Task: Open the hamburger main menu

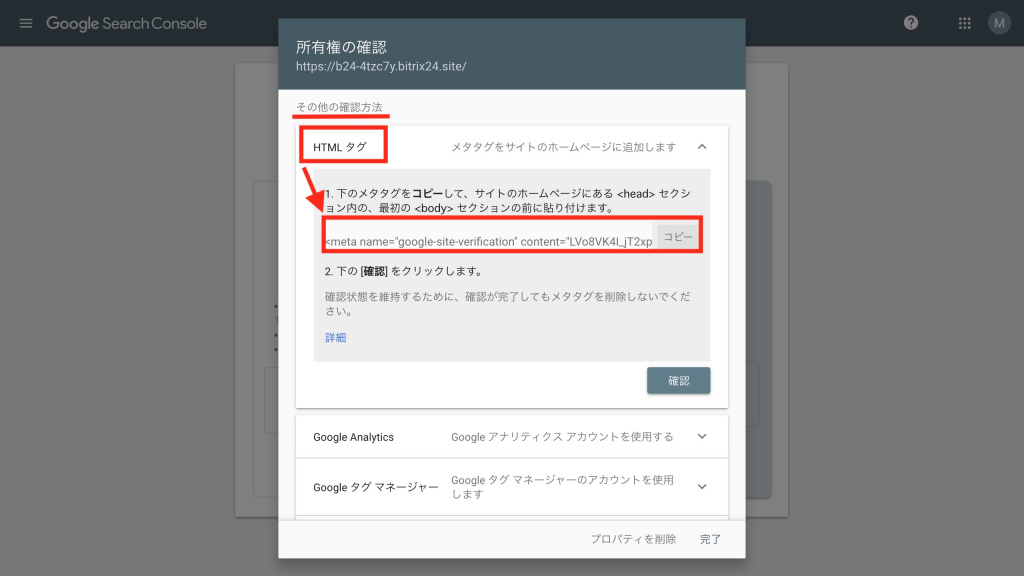Action: pyautogui.click(x=25, y=24)
